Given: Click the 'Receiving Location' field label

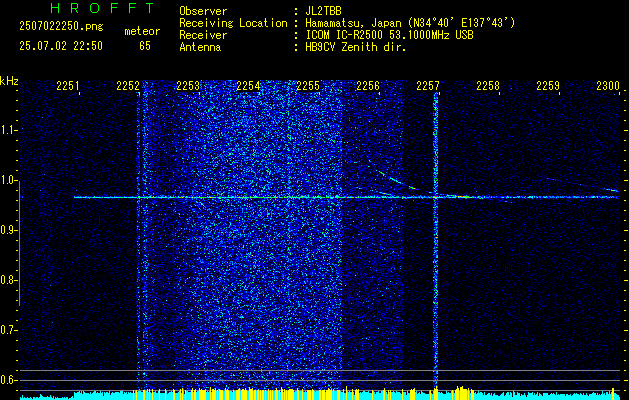Looking at the screenshot, I should (233, 23).
